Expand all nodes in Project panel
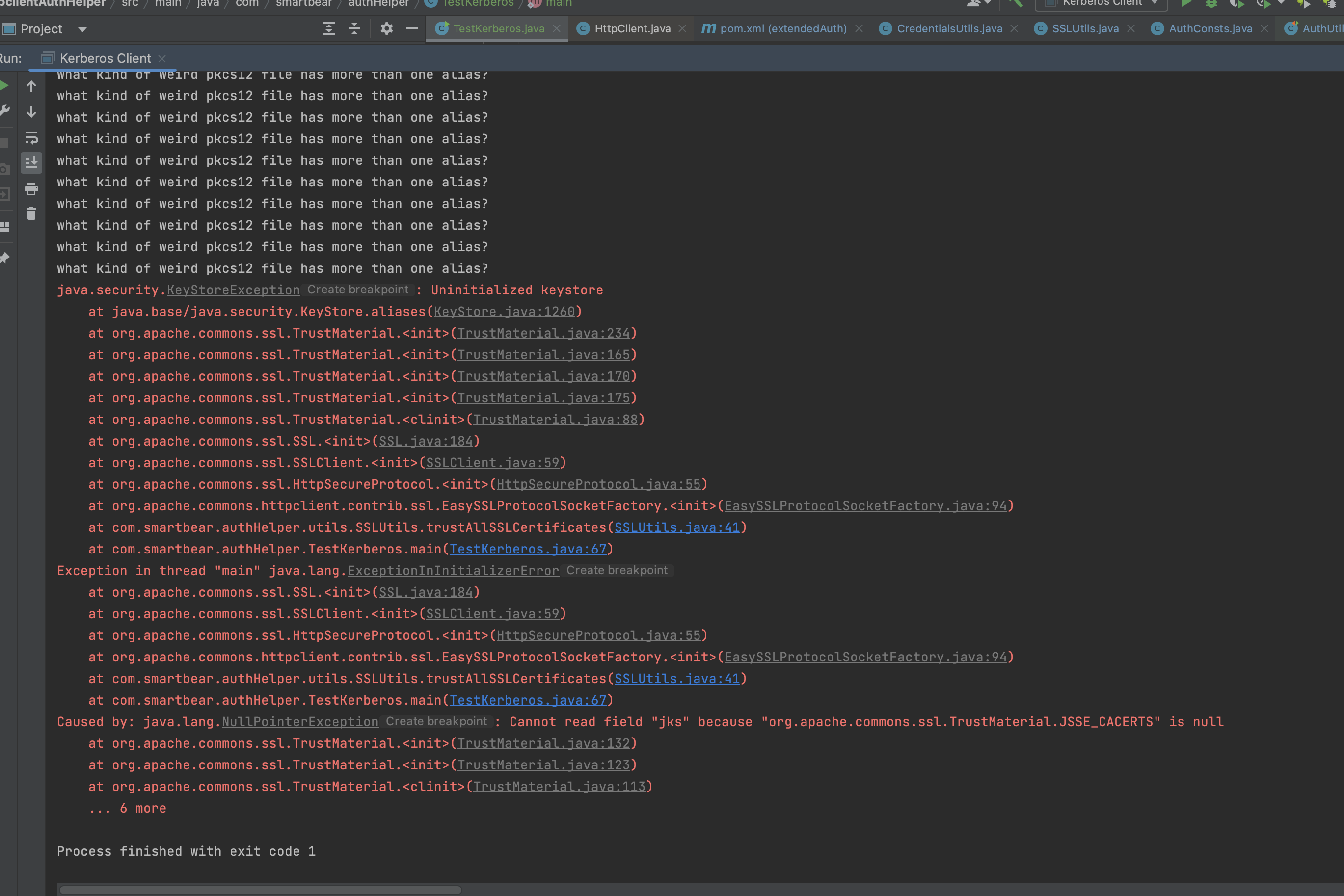1344x896 pixels. pyautogui.click(x=328, y=28)
